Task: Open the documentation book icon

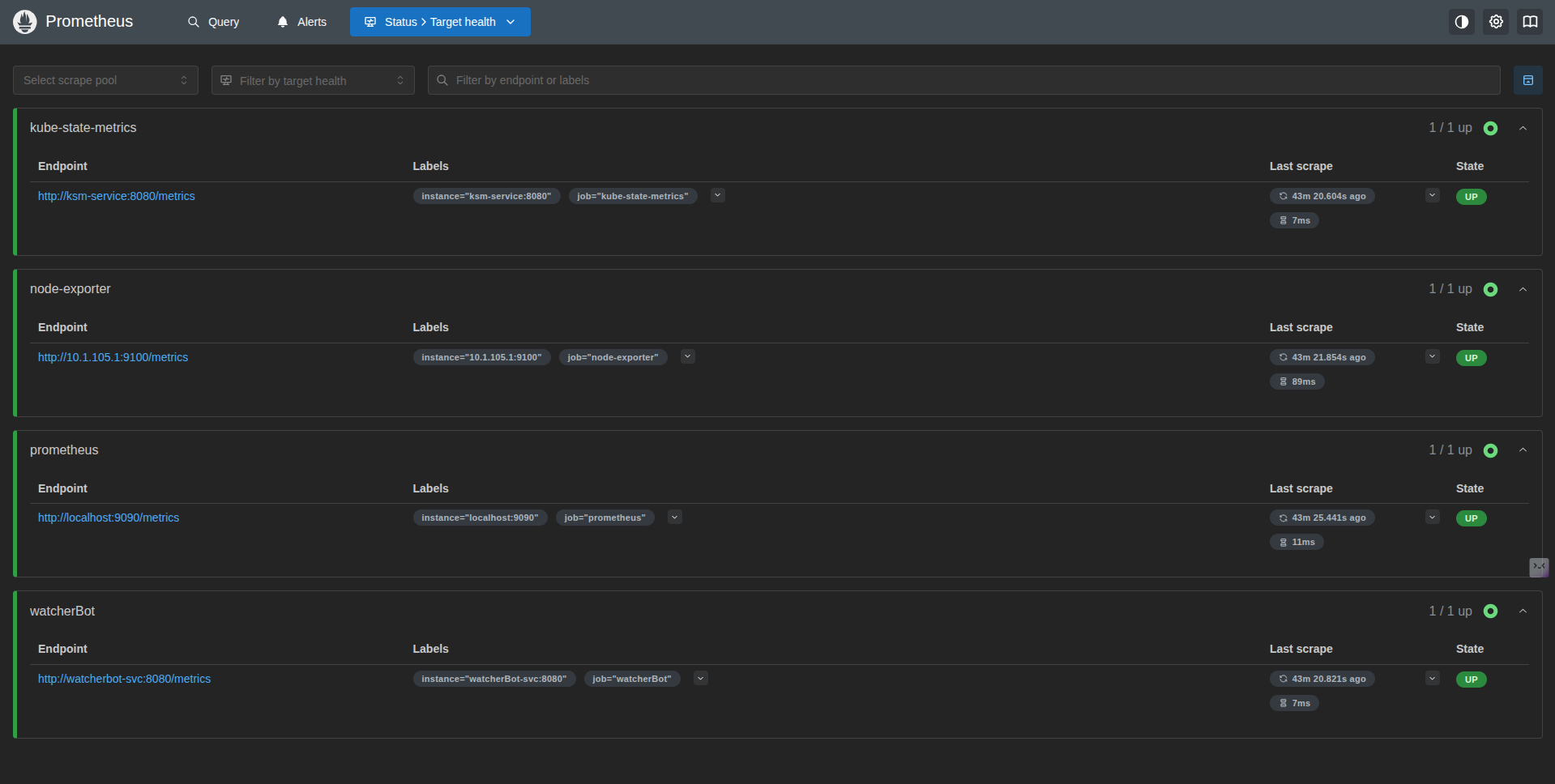Action: point(1530,22)
